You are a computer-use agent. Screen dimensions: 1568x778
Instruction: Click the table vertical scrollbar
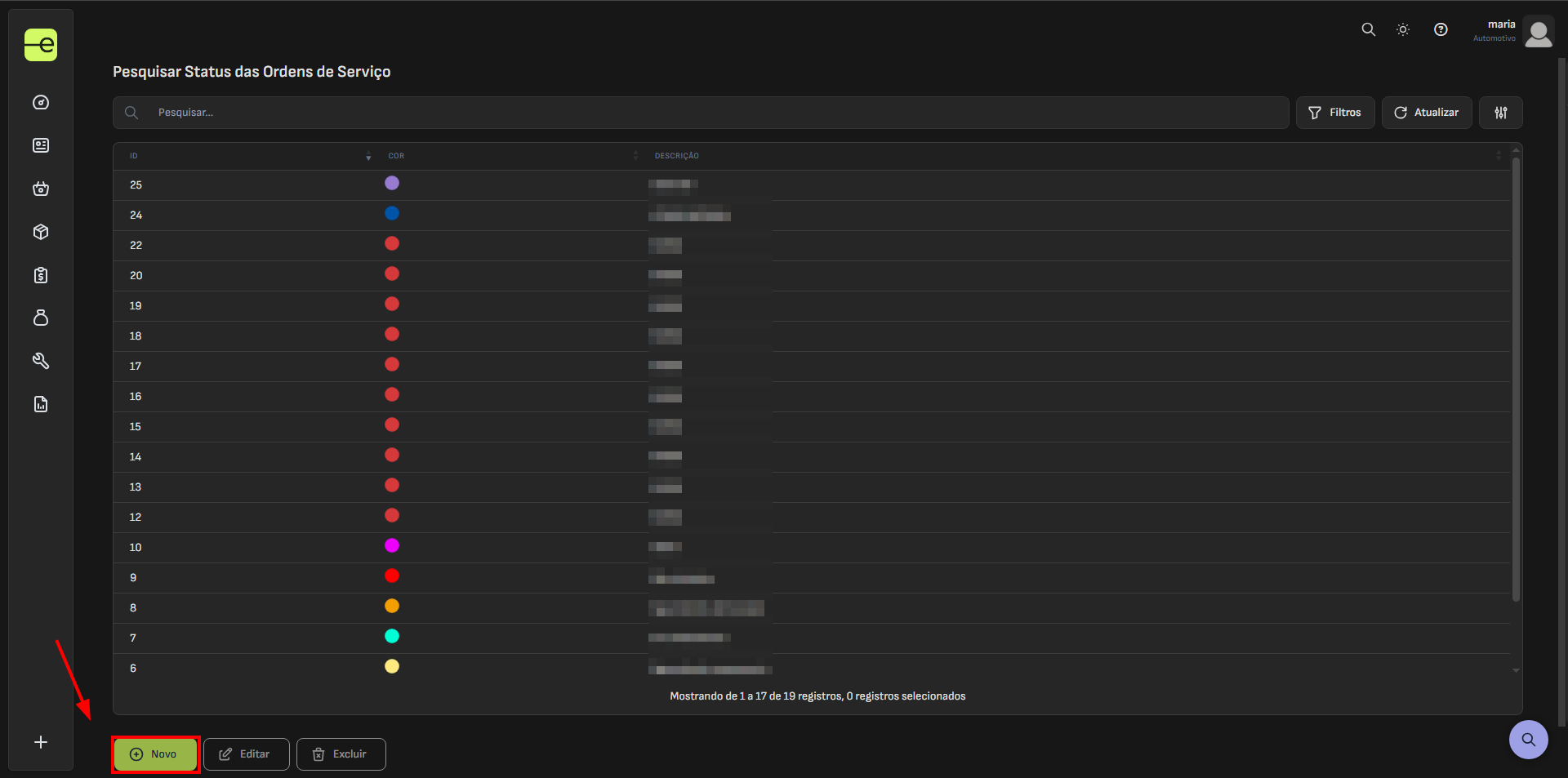coord(1516,380)
